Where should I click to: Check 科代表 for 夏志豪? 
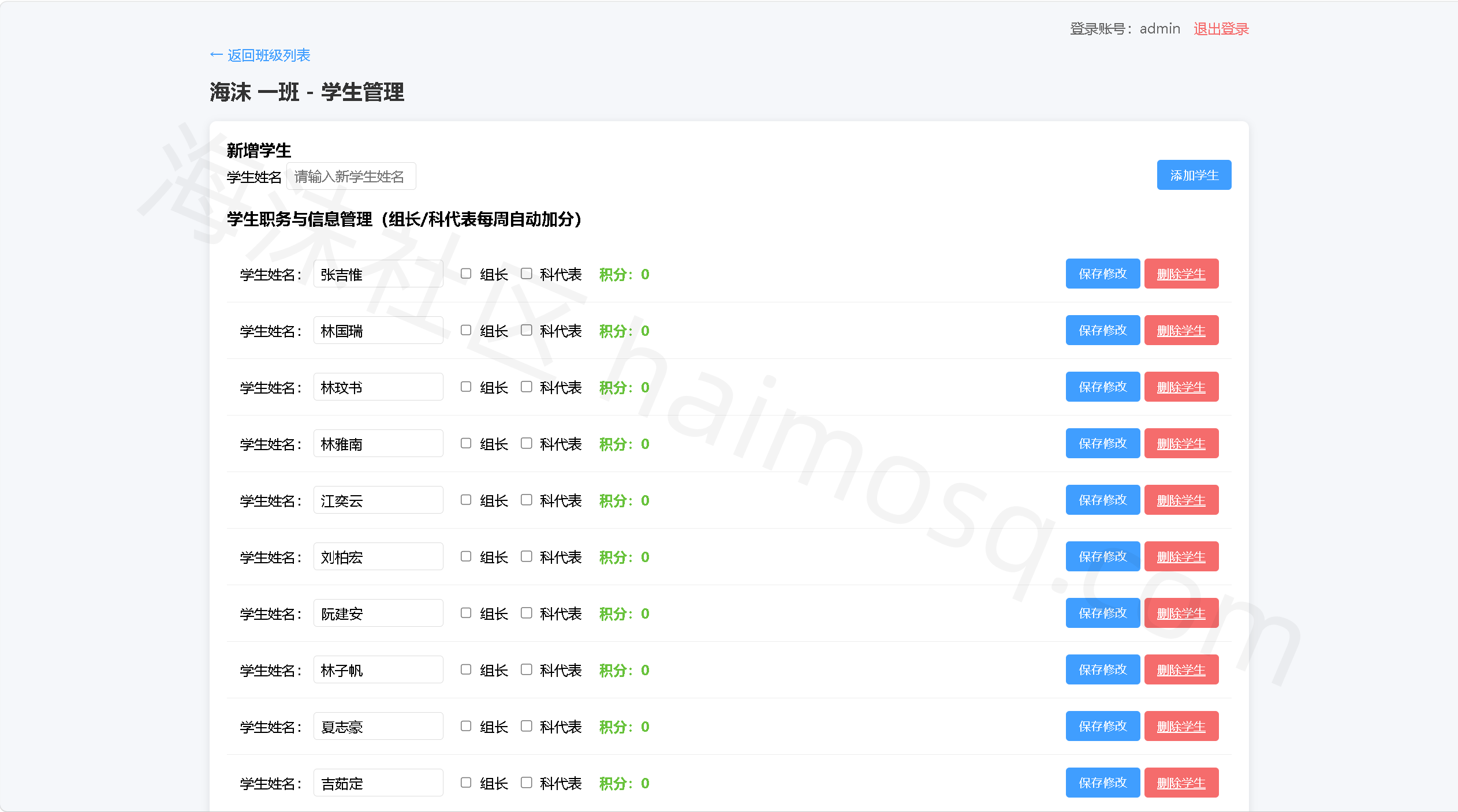click(x=526, y=726)
